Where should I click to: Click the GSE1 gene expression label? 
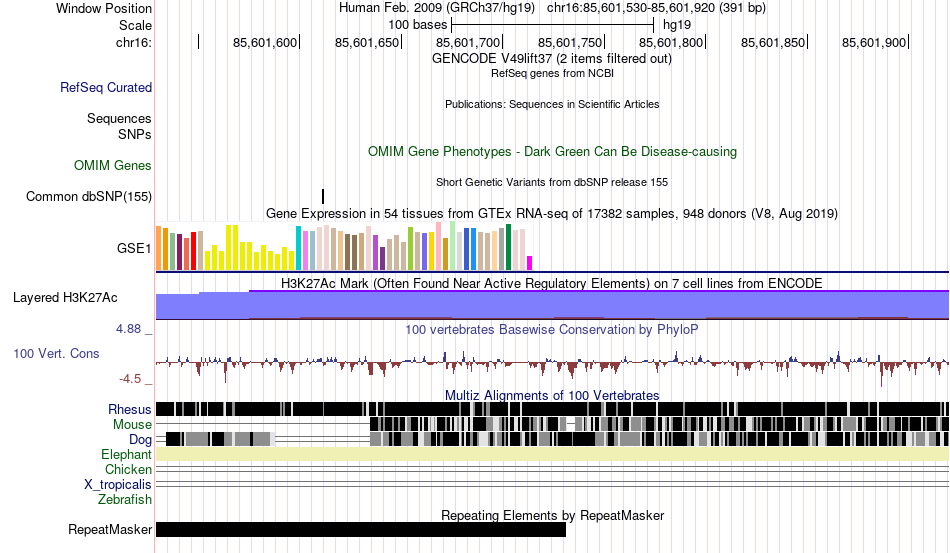[134, 248]
